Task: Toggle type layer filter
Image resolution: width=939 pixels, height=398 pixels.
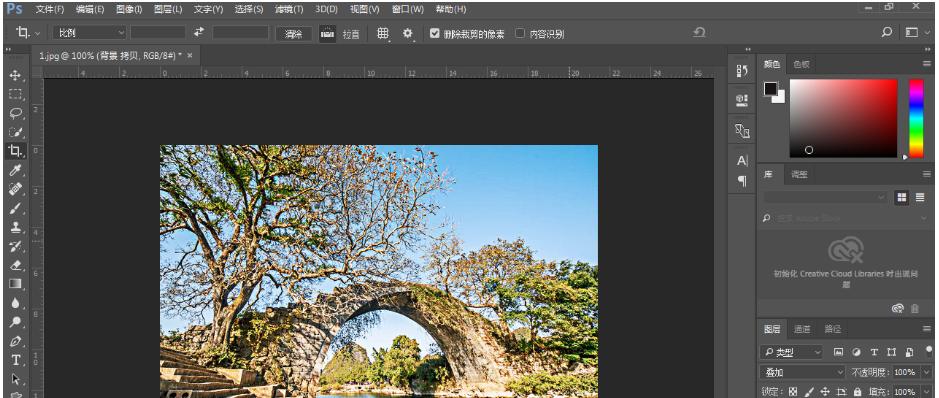Action: tap(874, 353)
